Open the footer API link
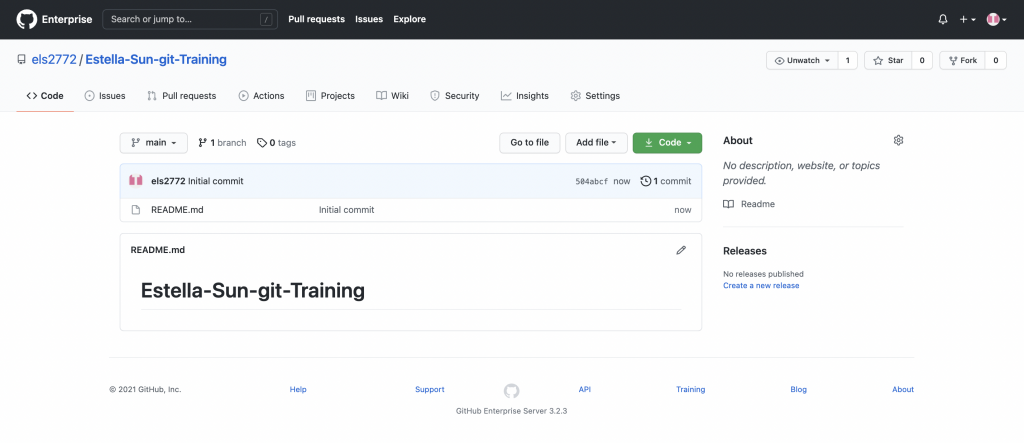This screenshot has height=443, width=1024. coord(584,389)
